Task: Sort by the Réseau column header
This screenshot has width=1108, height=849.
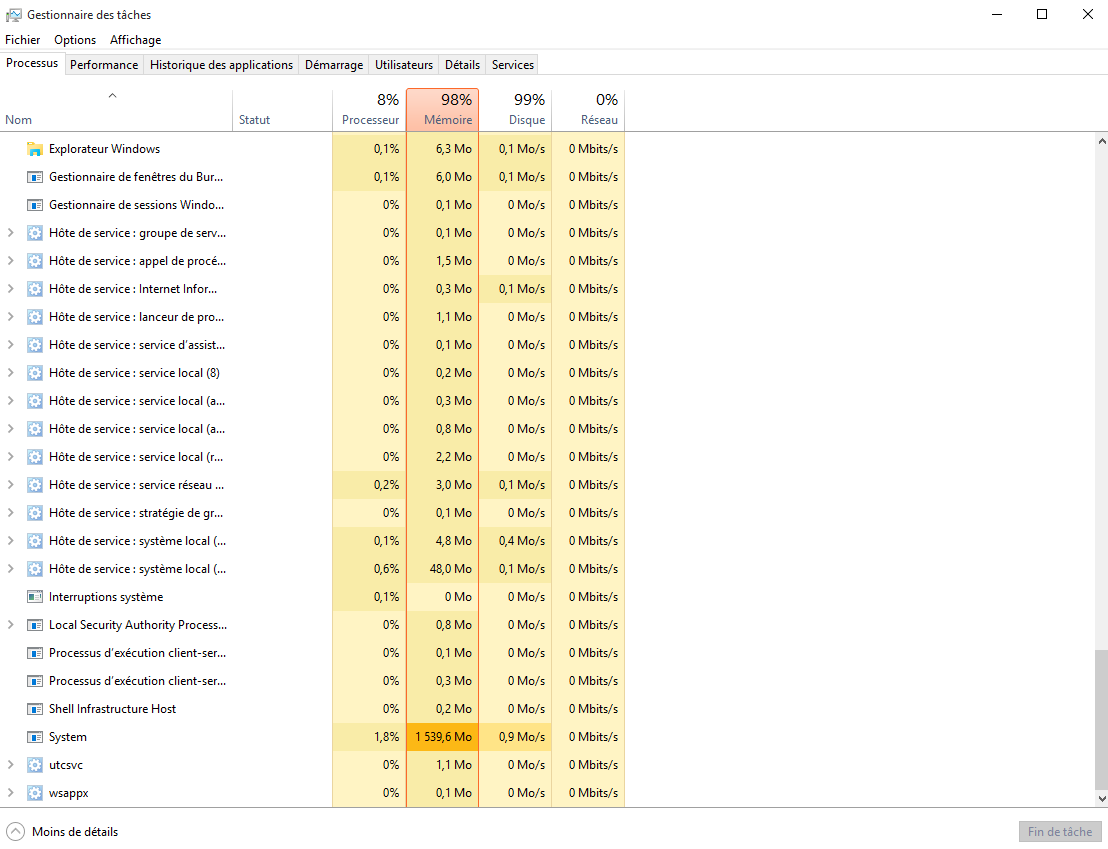Action: pos(588,110)
